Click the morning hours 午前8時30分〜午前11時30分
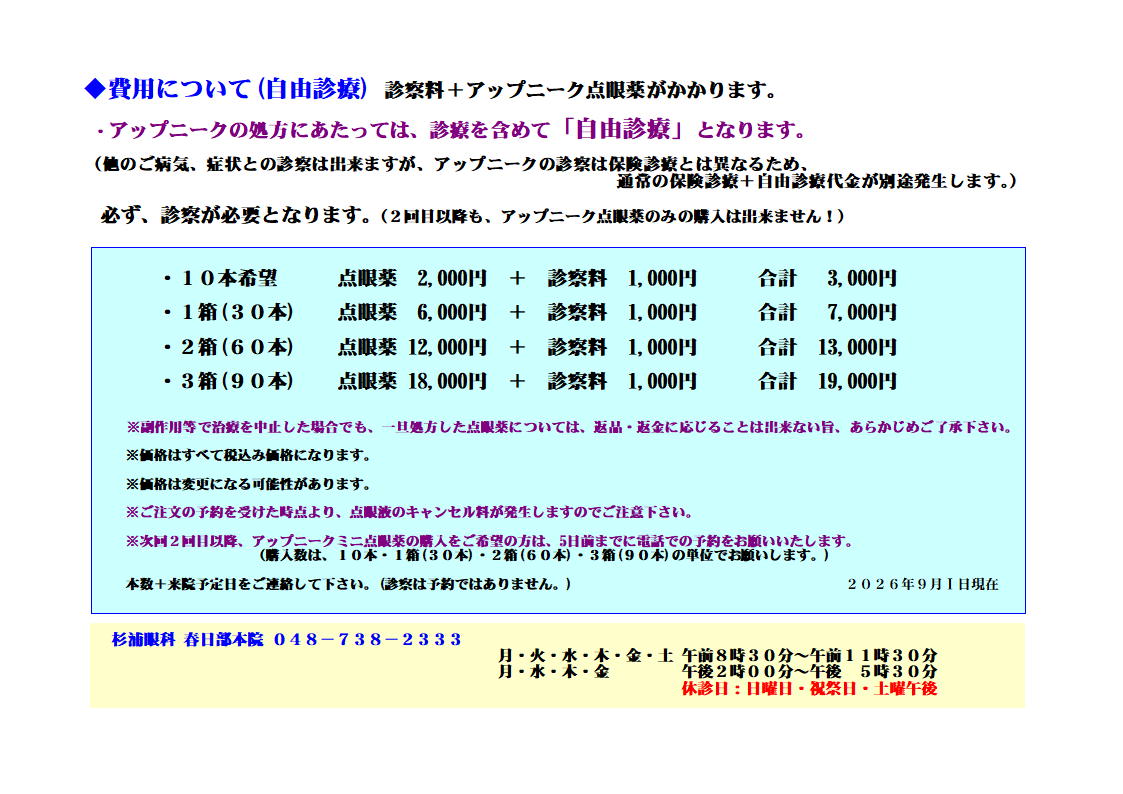The image size is (1123, 794). [x=810, y=655]
